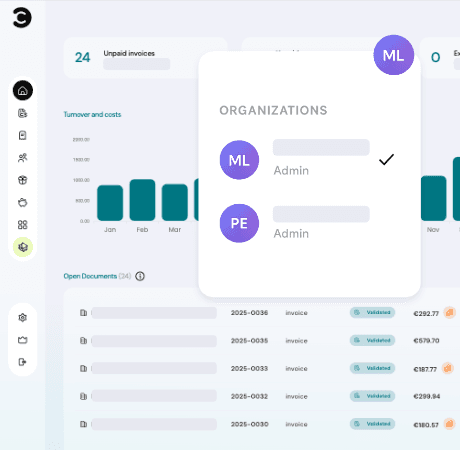Select the ML organization entry
460x450 pixels.
click(x=307, y=160)
